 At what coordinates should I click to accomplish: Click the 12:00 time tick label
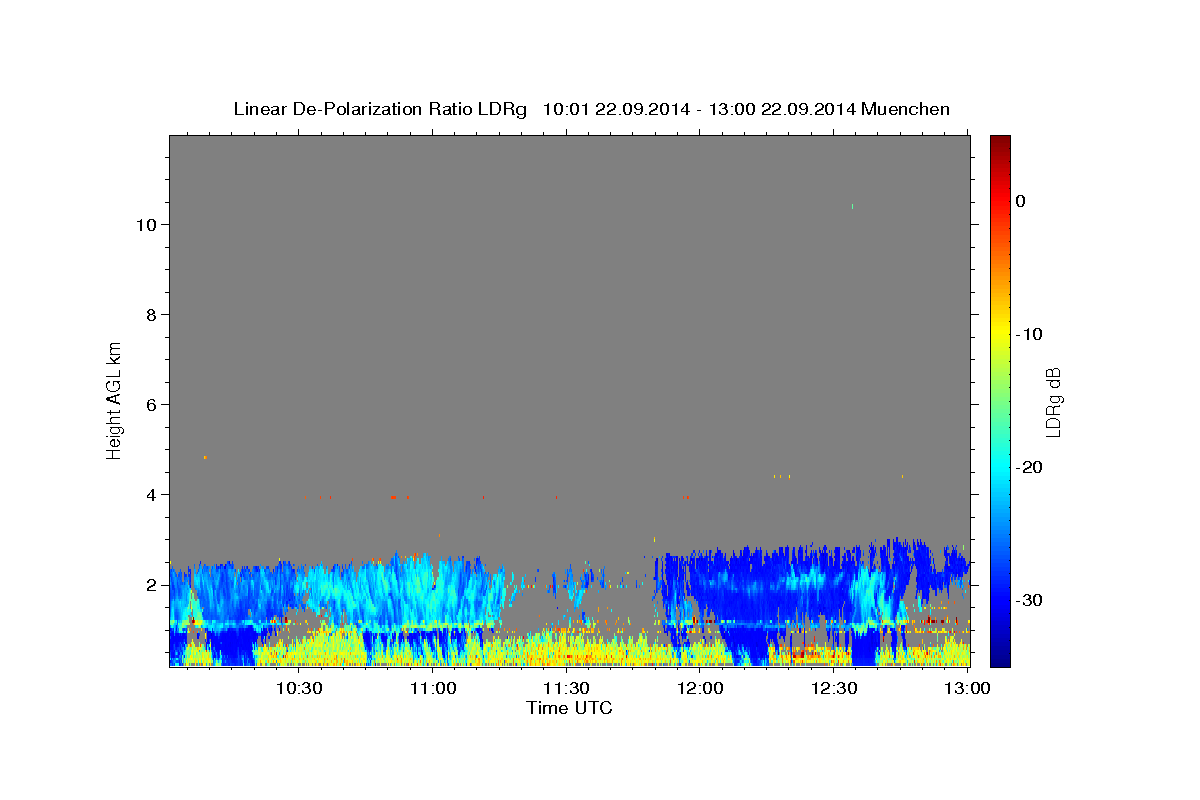click(x=700, y=689)
